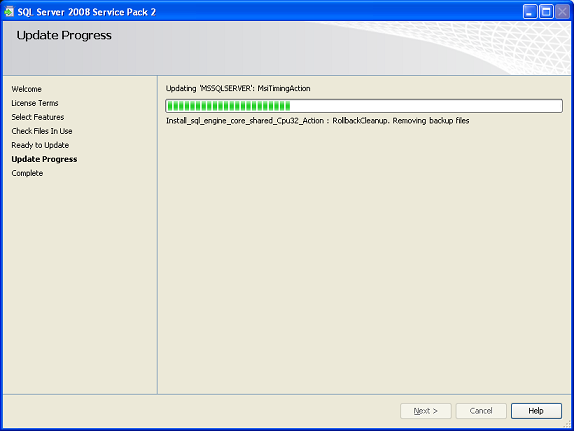Select the License Terms step
The image size is (574, 431).
[x=35, y=103]
